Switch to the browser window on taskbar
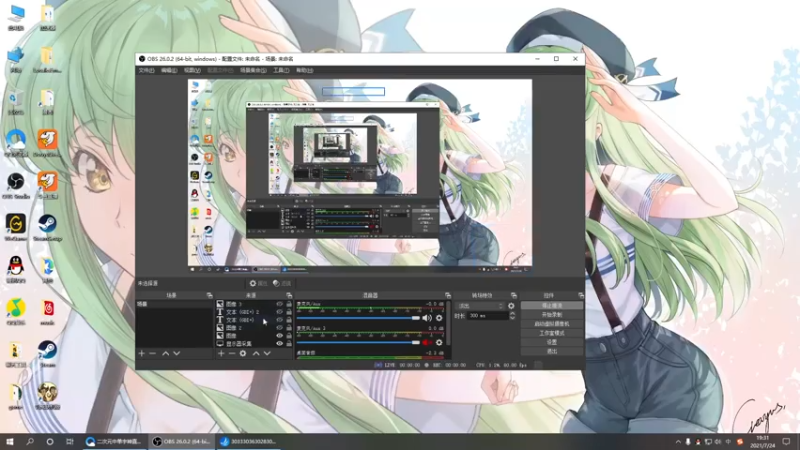This screenshot has height=450, width=800. 114,441
